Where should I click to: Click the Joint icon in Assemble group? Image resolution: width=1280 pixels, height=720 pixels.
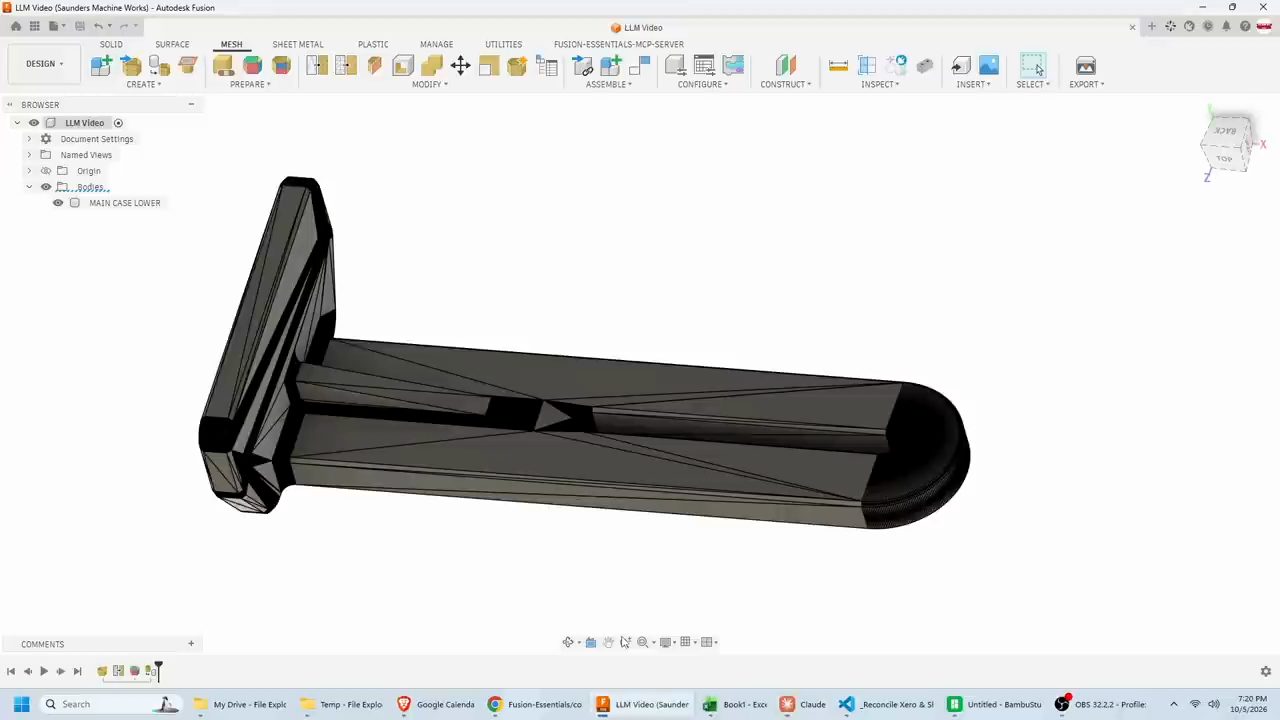tap(640, 65)
